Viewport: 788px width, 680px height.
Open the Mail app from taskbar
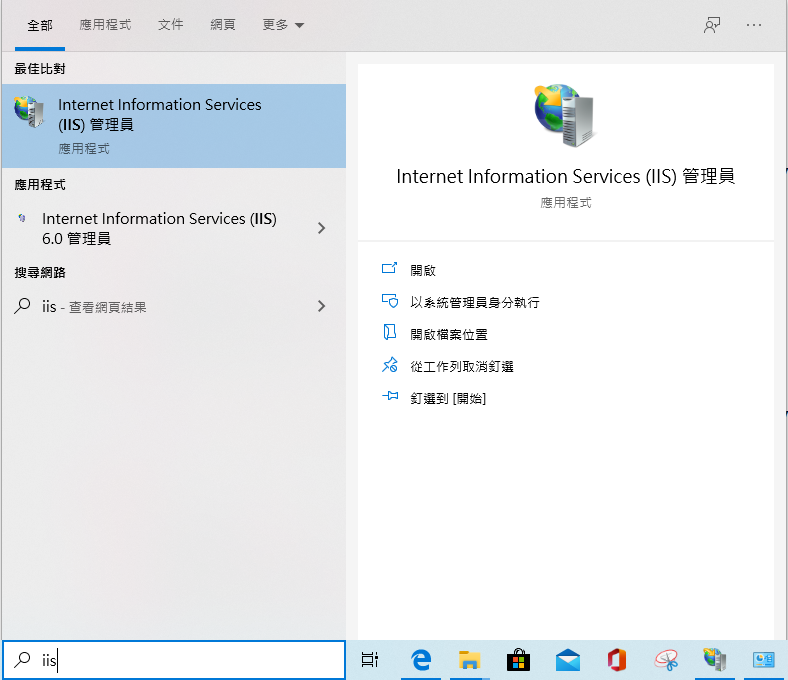(x=567, y=659)
